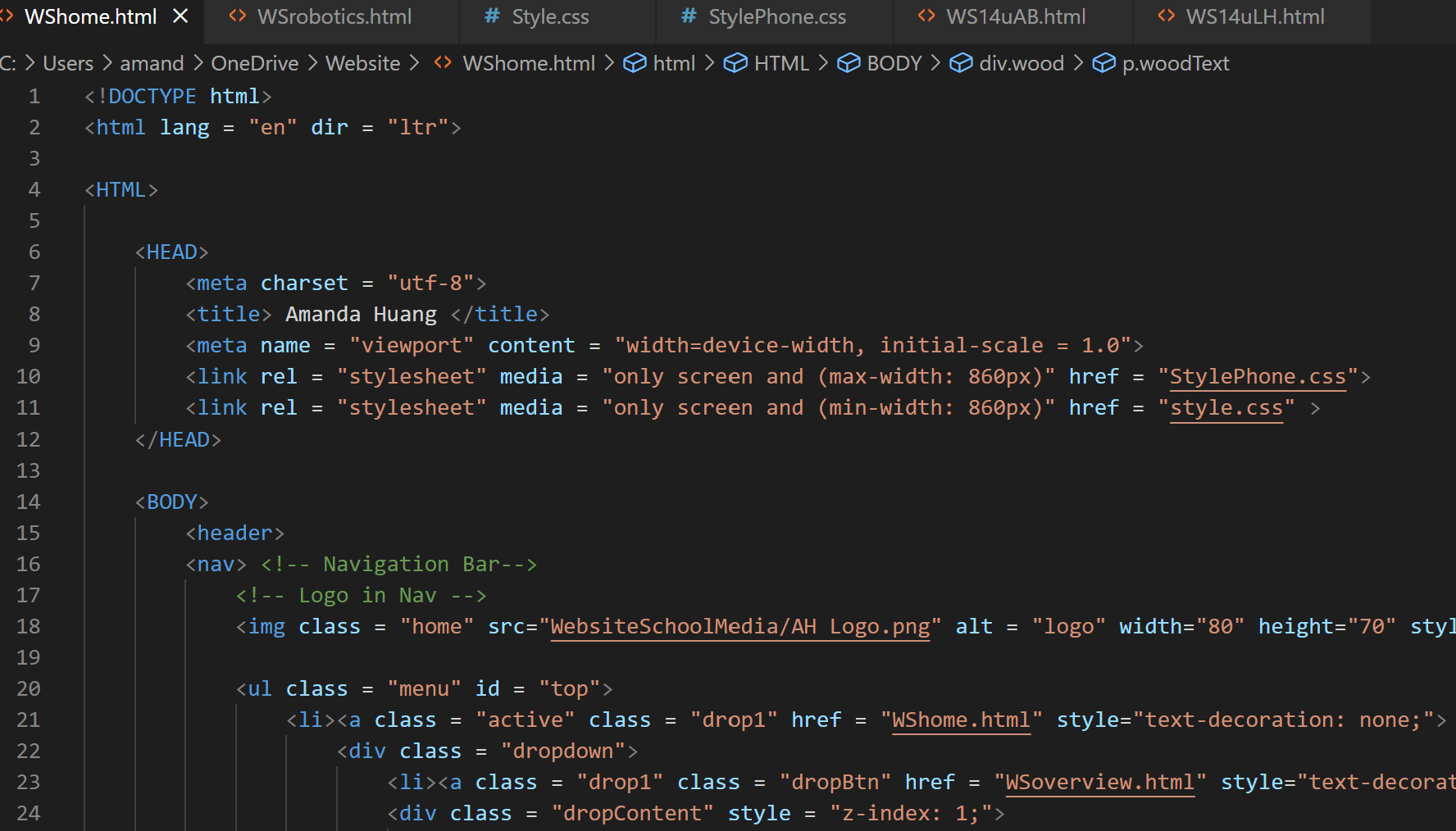Screen dimensions: 1456x831
Task: Click the CSS hash icon on Style.css tab
Action: (492, 16)
